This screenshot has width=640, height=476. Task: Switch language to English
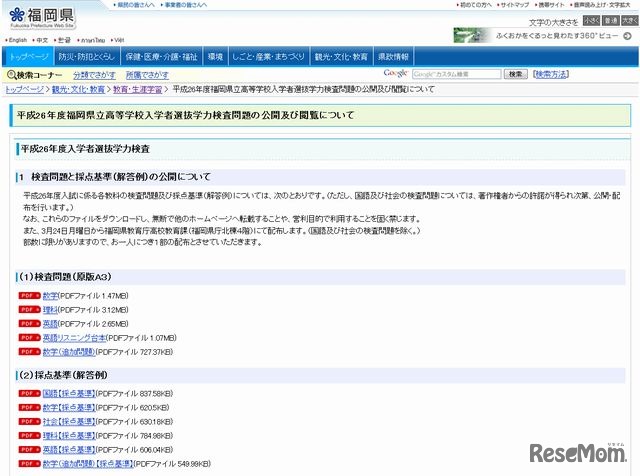tap(18, 40)
